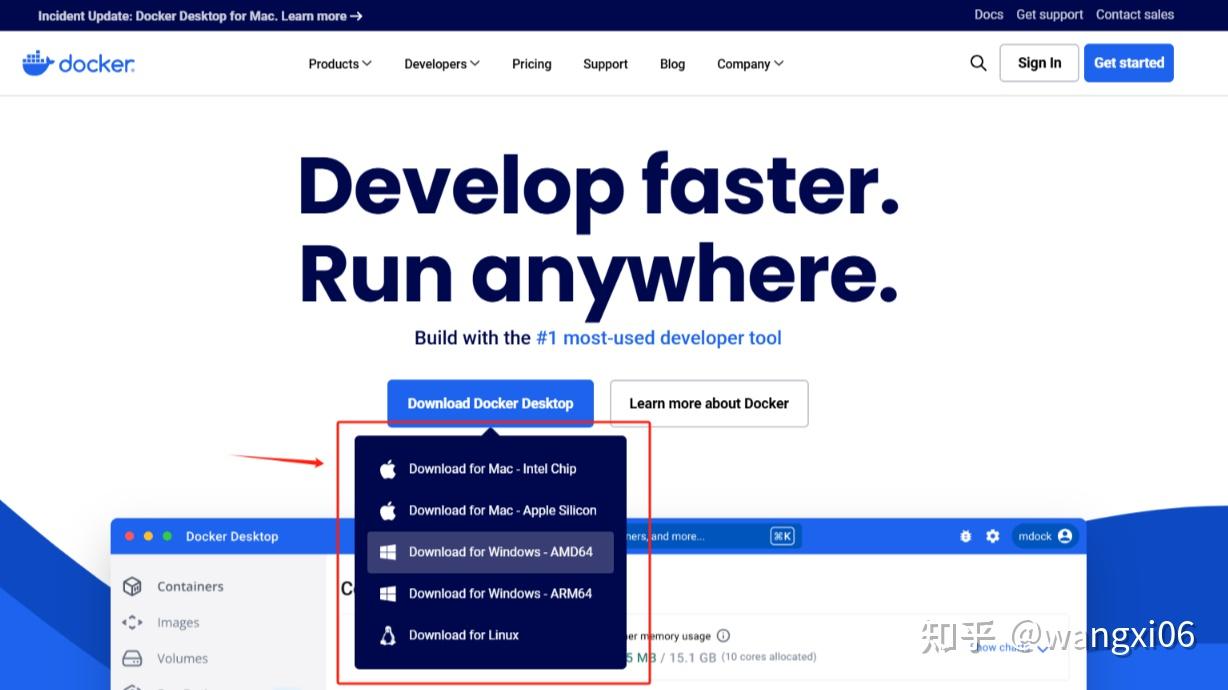Choose Download for Linux from the menu
Viewport: 1228px width, 690px height.
464,634
